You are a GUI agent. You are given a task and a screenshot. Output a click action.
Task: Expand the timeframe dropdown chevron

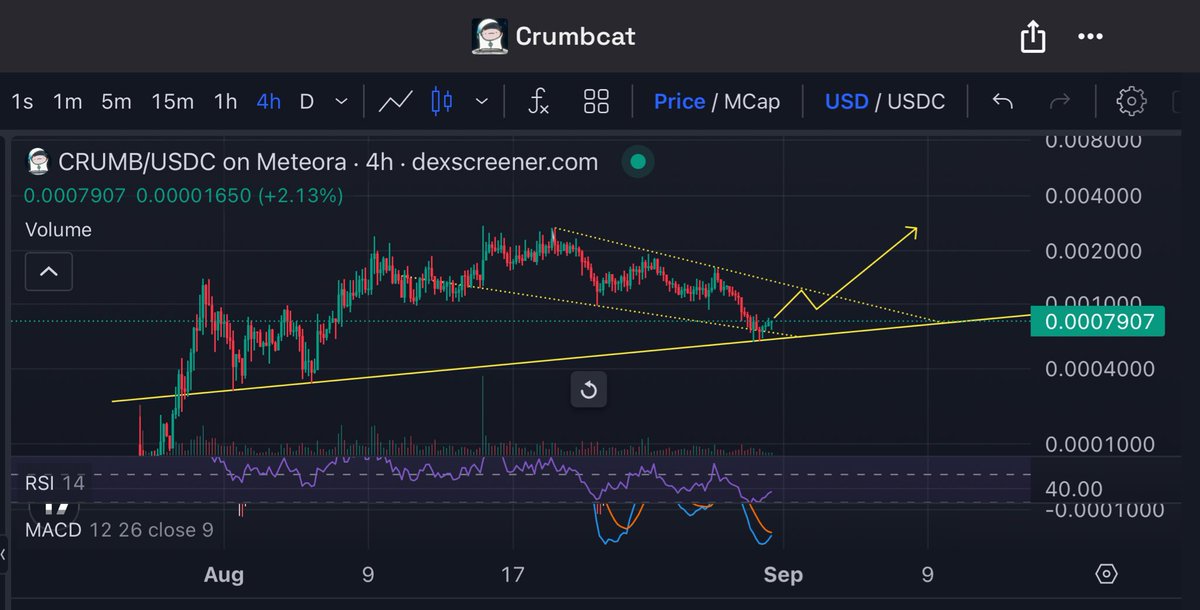[341, 101]
